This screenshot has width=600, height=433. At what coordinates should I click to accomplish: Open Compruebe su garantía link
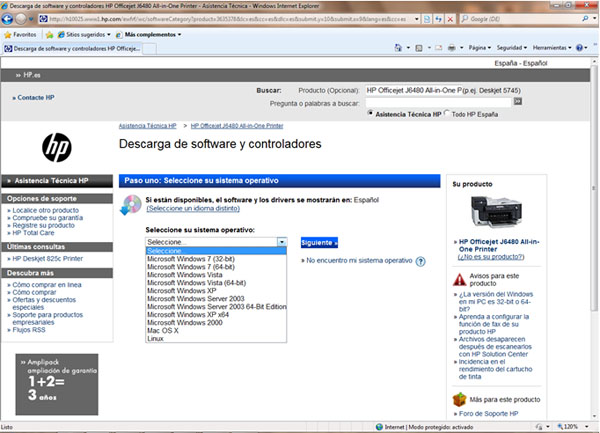tap(47, 218)
